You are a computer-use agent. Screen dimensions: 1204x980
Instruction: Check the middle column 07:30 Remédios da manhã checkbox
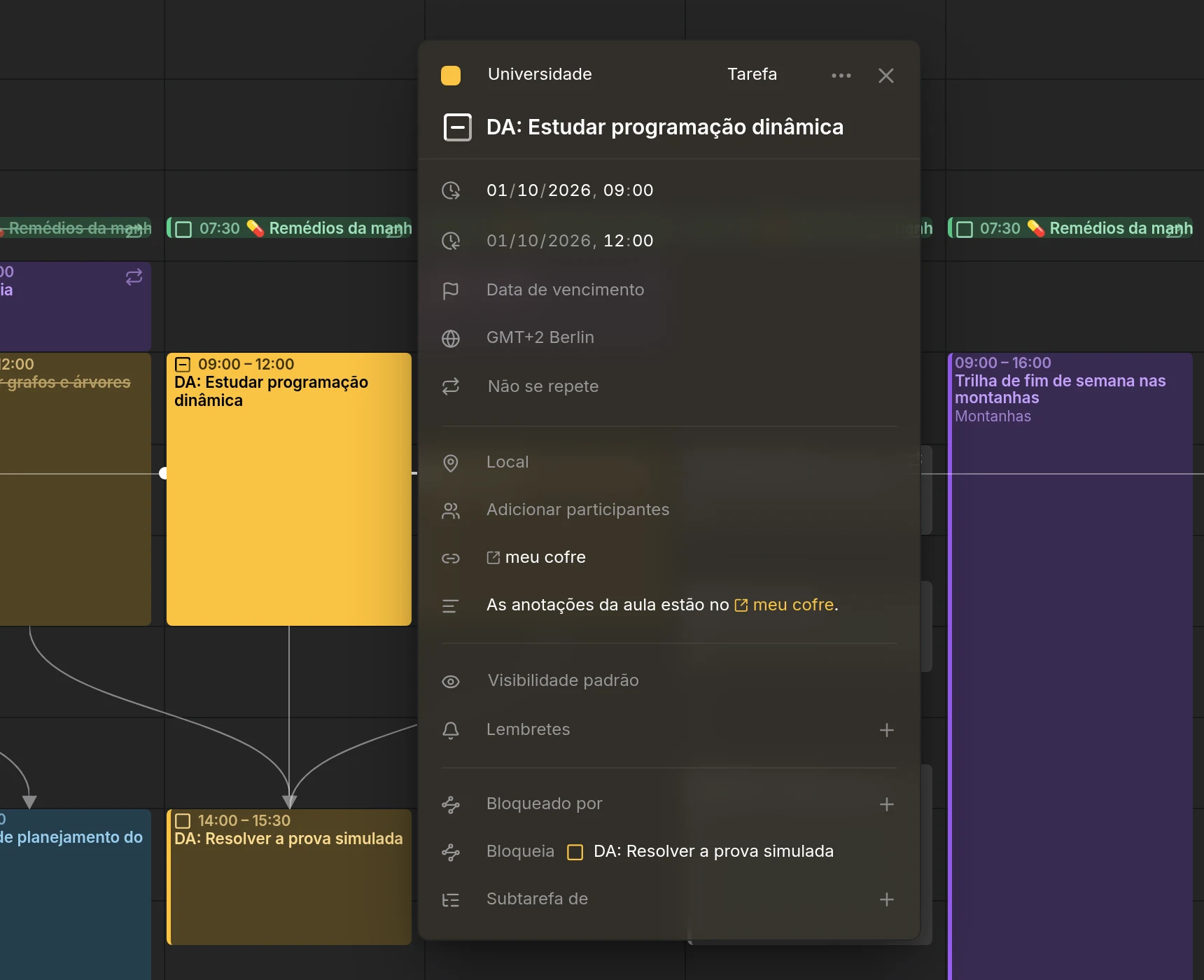[183, 229]
